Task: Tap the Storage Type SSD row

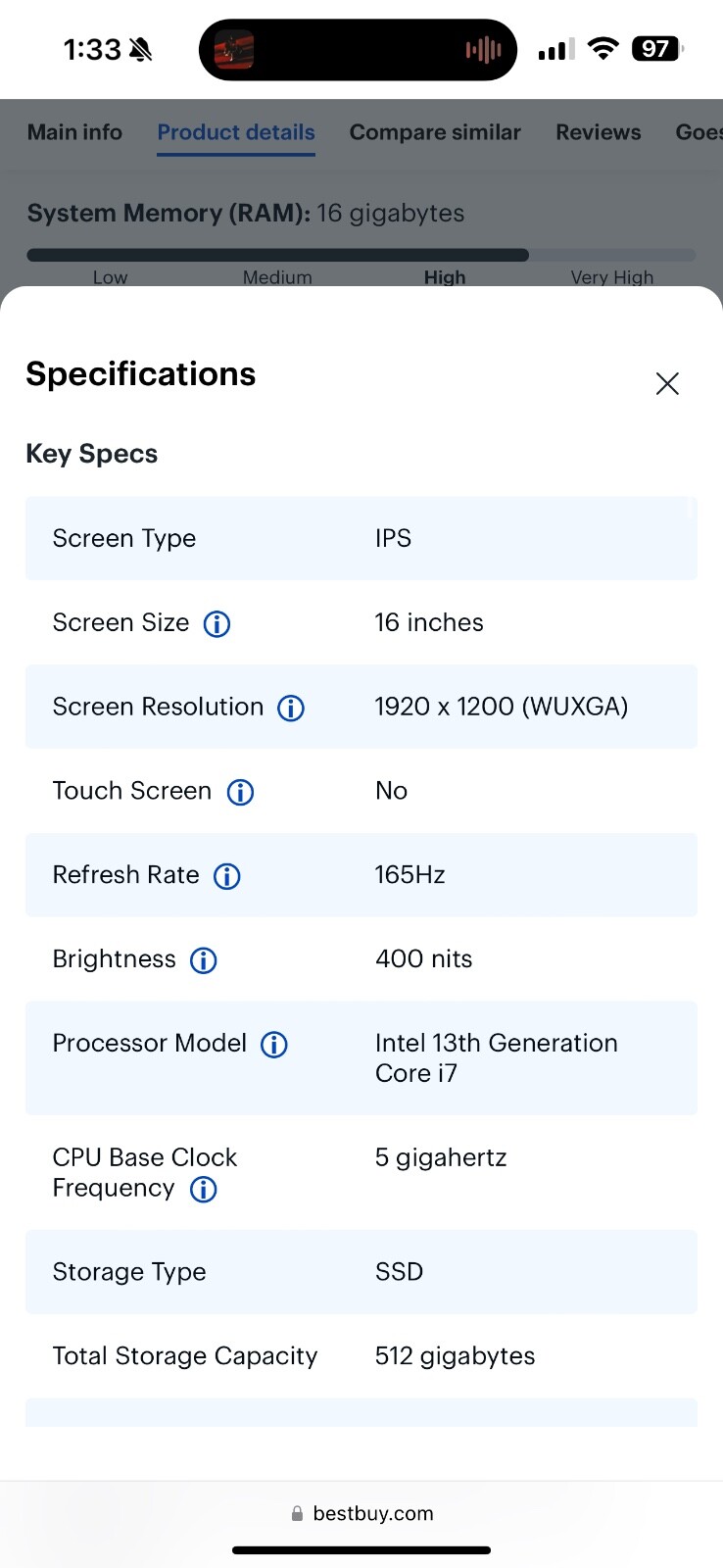Action: pos(361,1272)
